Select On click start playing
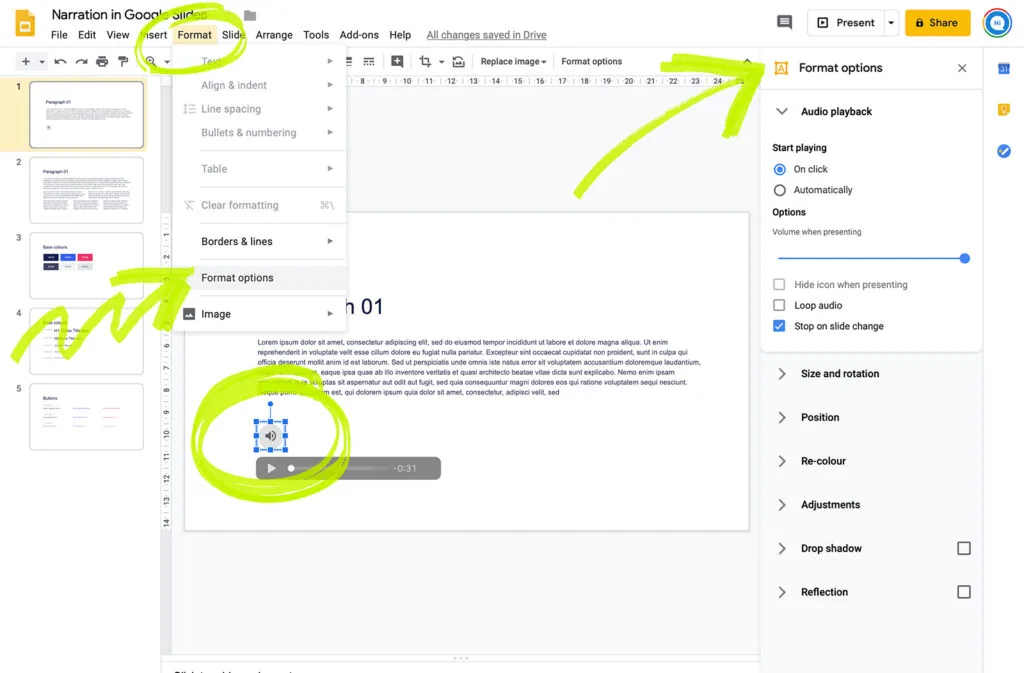Viewport: 1024px width, 673px height. pyautogui.click(x=779, y=169)
